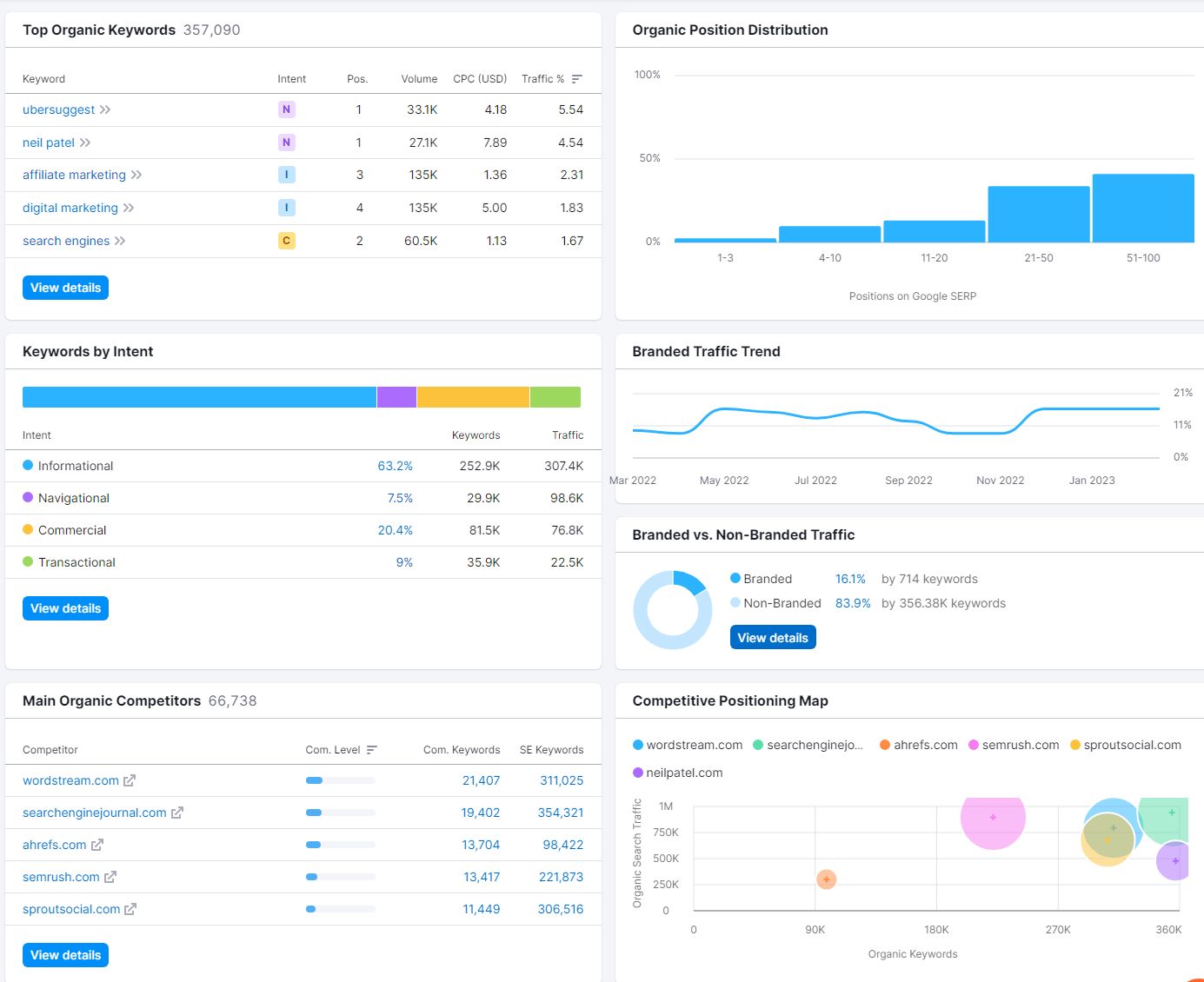Click the sort filter on Traffic % column
The image size is (1204, 982).
coord(578,78)
